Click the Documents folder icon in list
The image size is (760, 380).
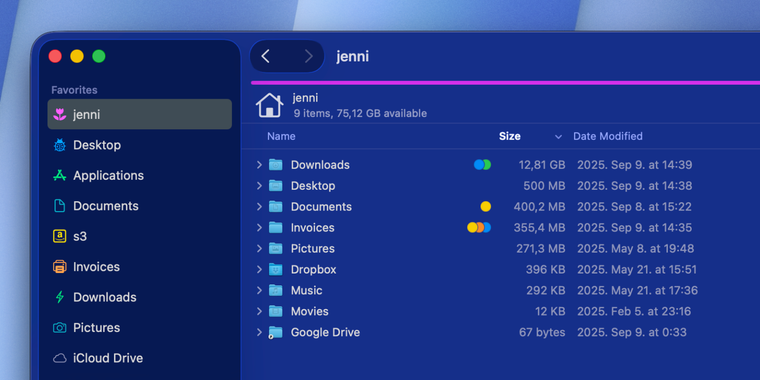[x=276, y=206]
